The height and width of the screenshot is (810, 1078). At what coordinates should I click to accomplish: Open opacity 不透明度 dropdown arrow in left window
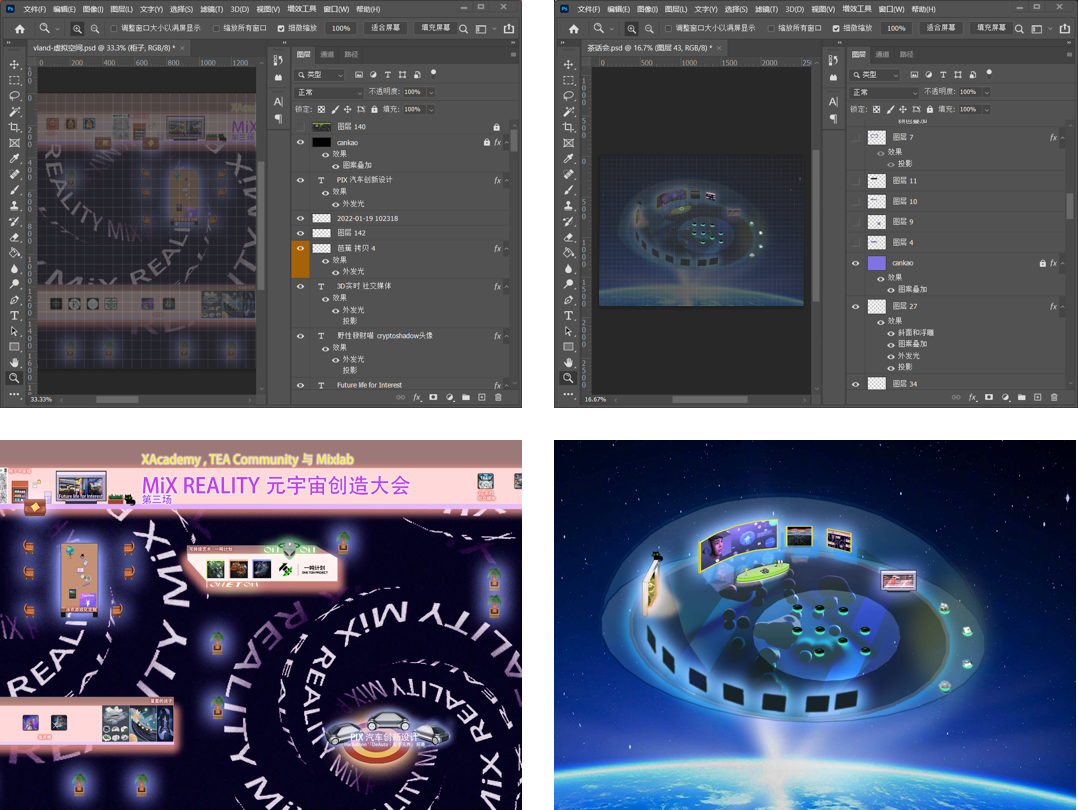tap(431, 92)
